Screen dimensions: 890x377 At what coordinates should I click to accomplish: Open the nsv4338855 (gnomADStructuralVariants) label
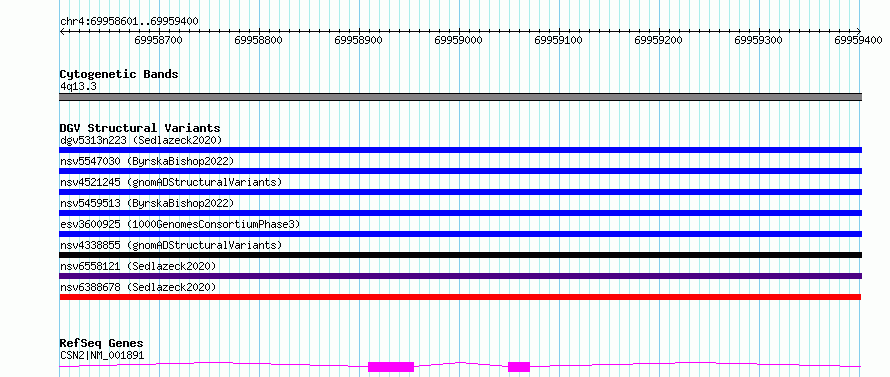[171, 245]
